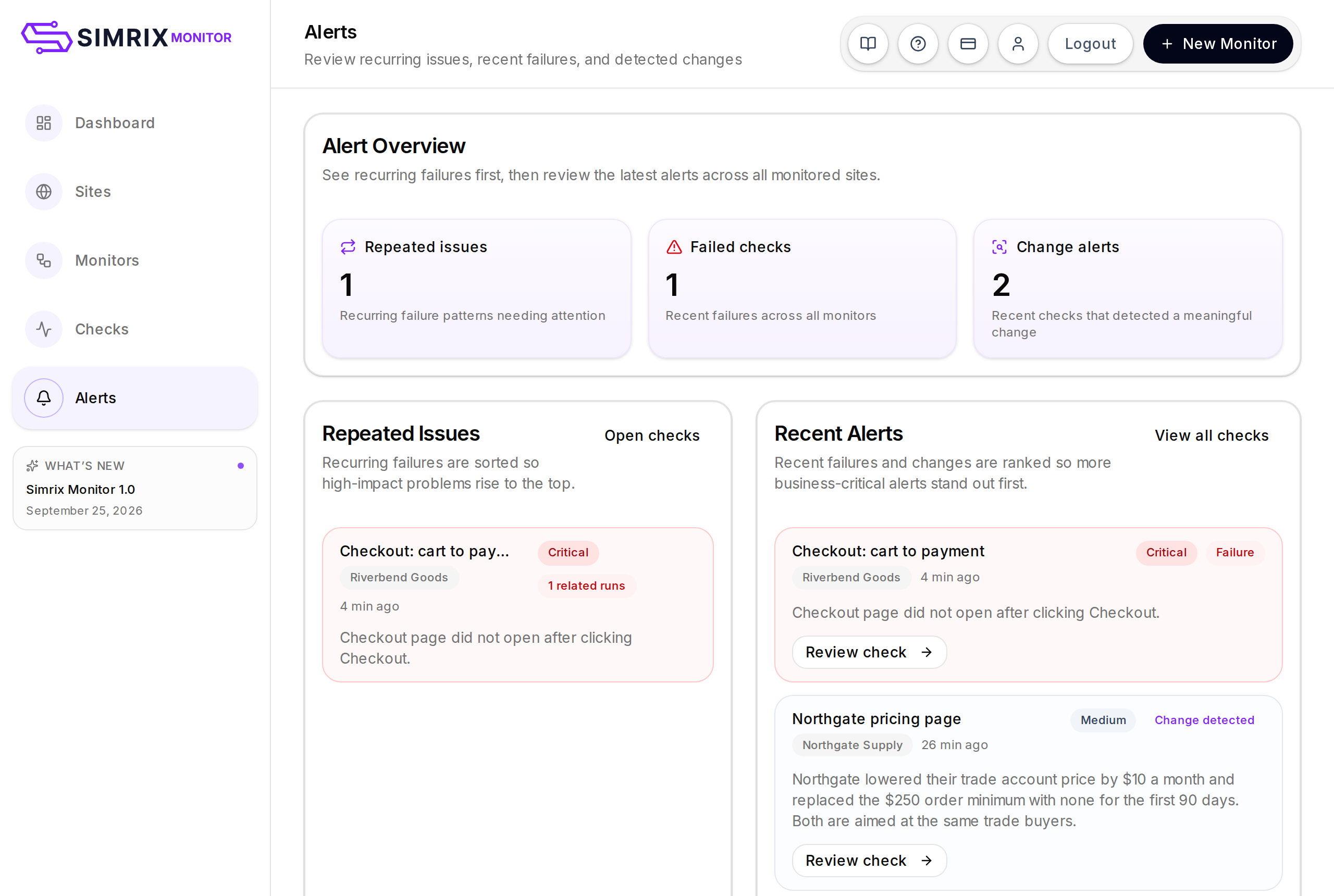1334x896 pixels.
Task: Click the Checks activity icon
Action: (x=43, y=329)
